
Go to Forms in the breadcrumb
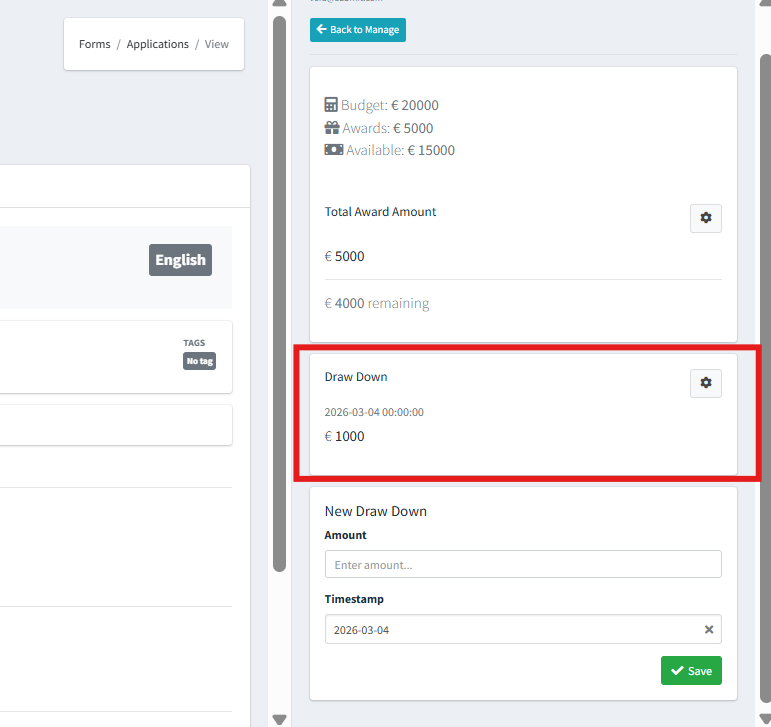point(95,44)
